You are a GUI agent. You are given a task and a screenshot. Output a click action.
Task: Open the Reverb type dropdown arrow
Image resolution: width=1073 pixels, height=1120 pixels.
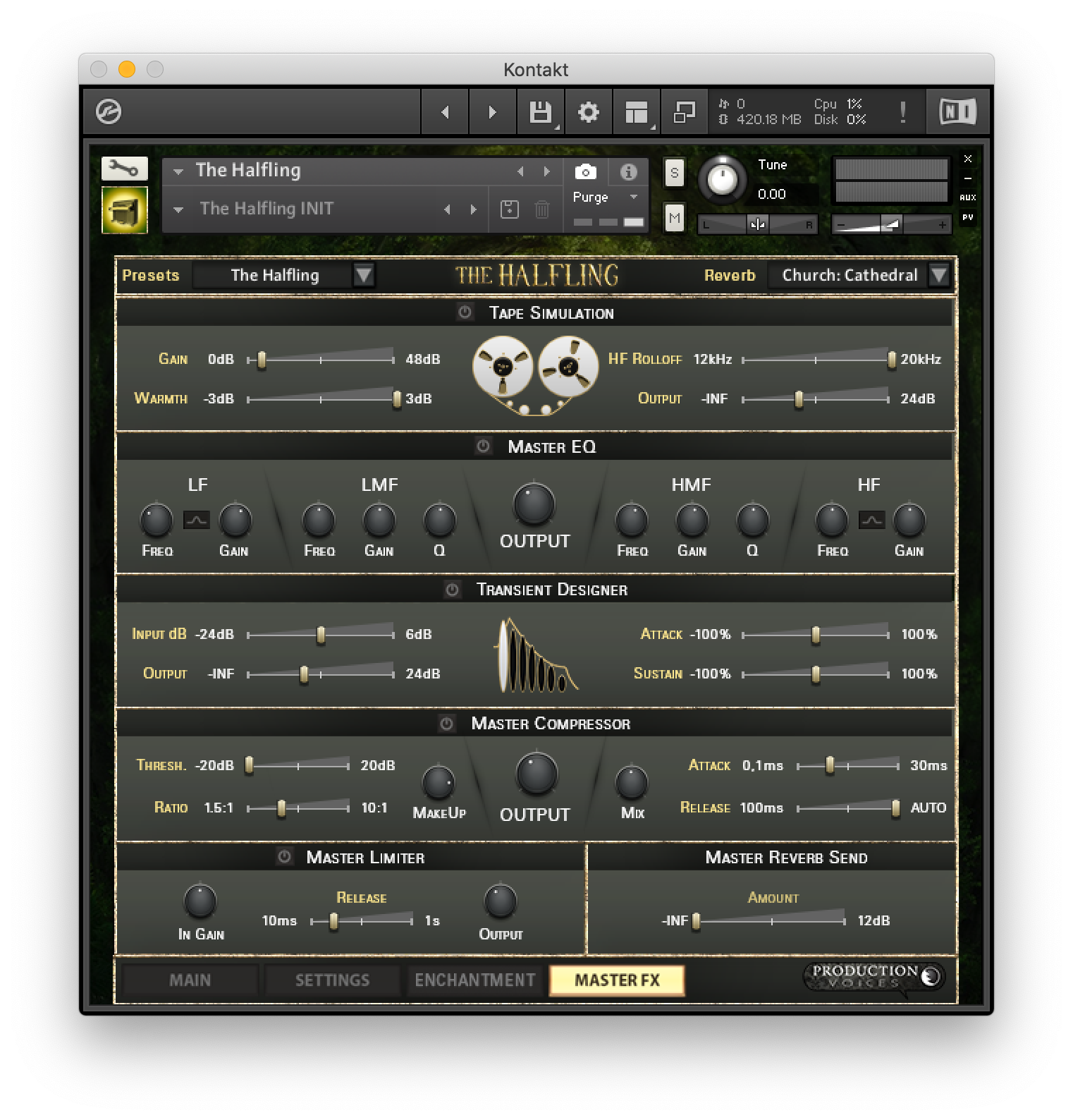(x=938, y=274)
